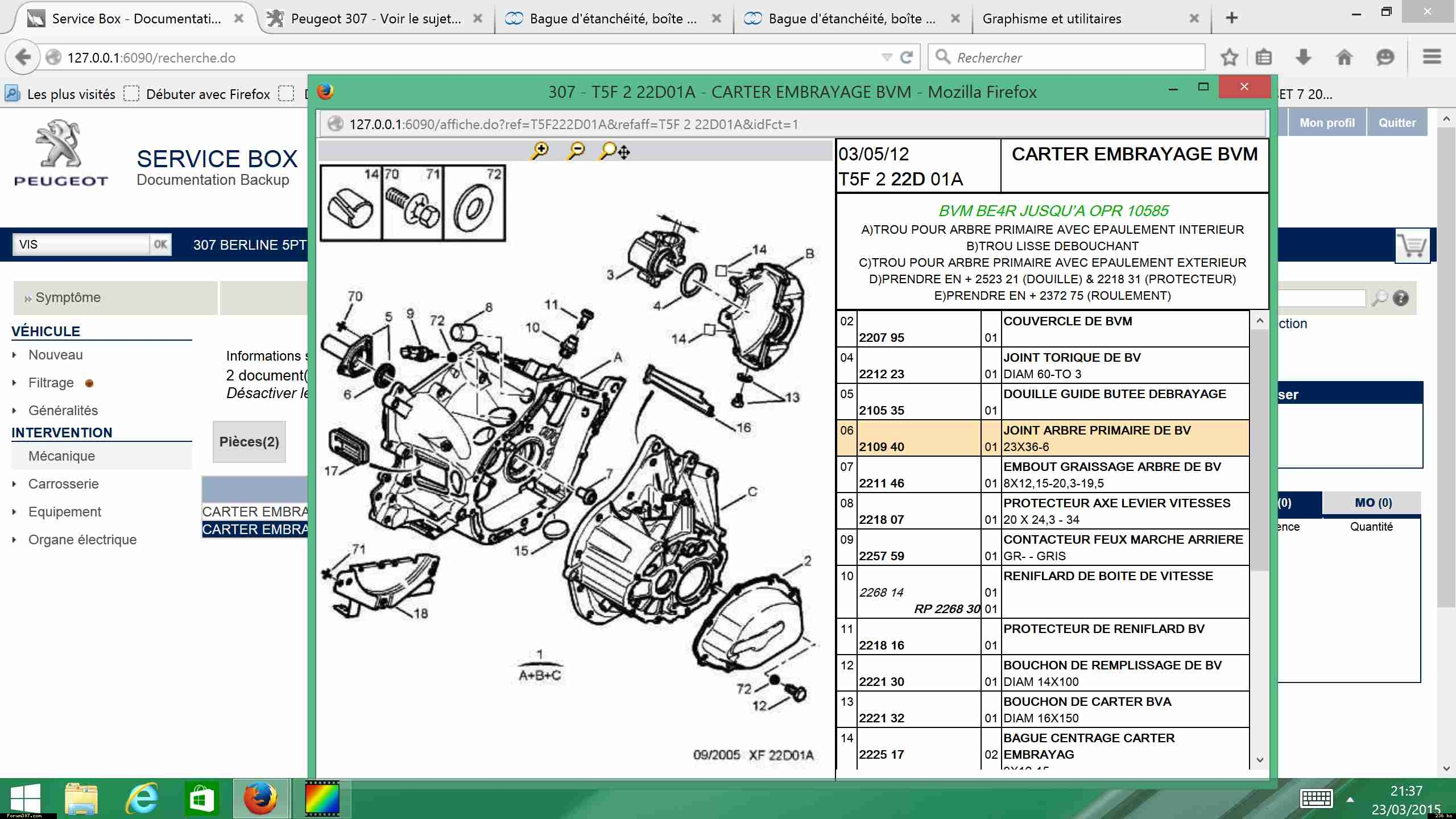Expand the Carrosserie intervention item

[x=14, y=484]
